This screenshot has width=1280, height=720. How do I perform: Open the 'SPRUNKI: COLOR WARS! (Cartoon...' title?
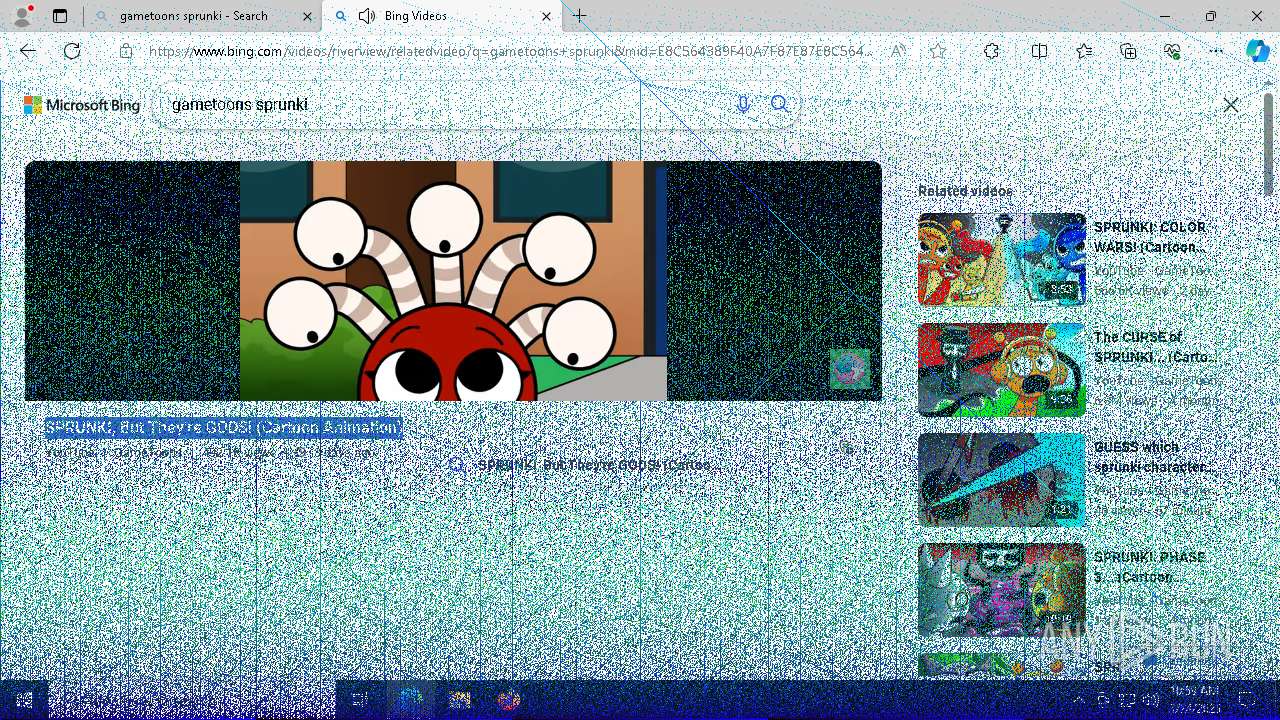pyautogui.click(x=1151, y=237)
